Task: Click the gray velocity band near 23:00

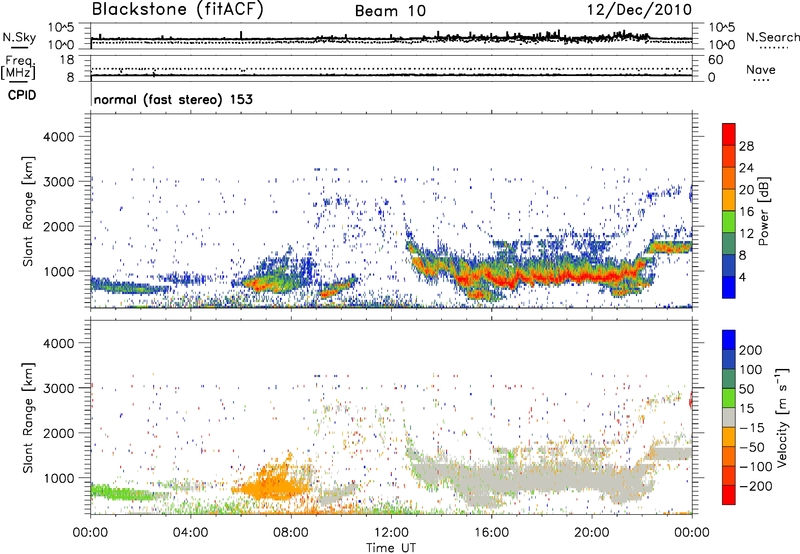Action: click(x=672, y=454)
